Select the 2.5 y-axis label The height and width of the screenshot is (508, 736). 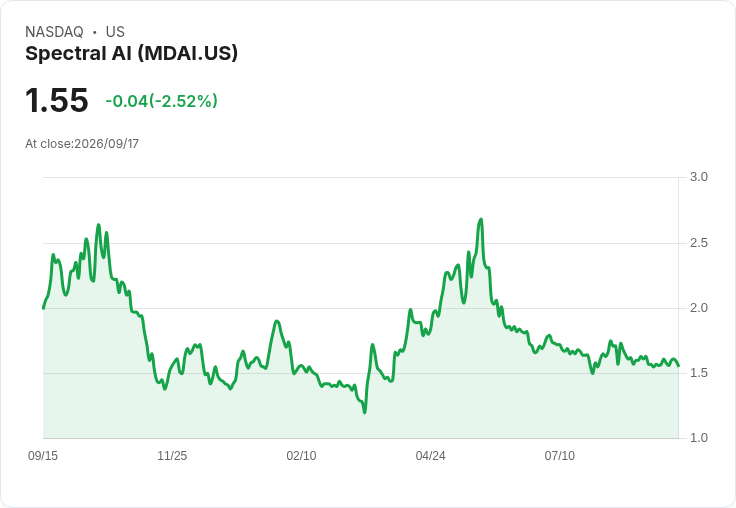698,243
